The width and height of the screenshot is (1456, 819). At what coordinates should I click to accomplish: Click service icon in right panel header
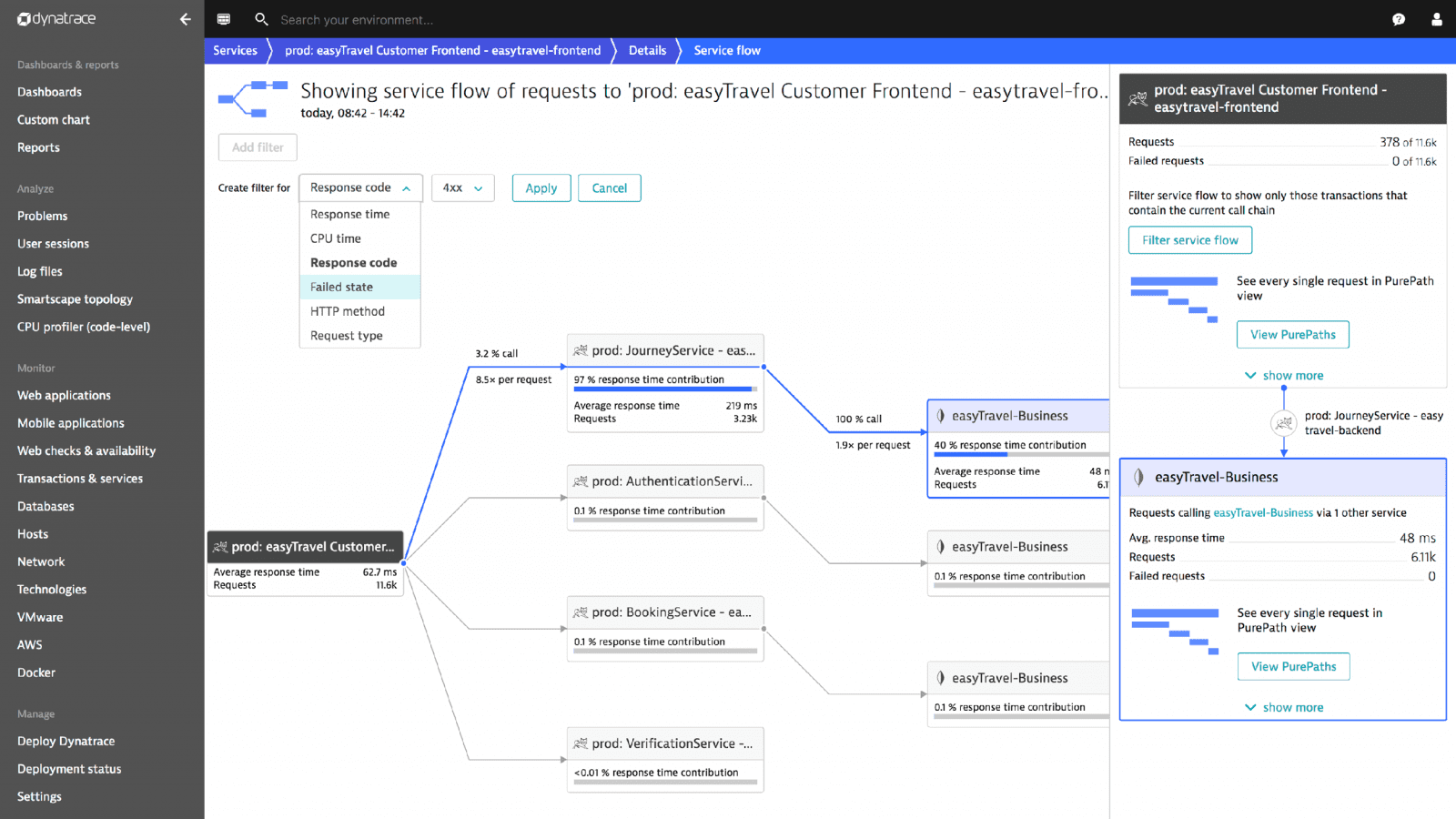pos(1137,98)
